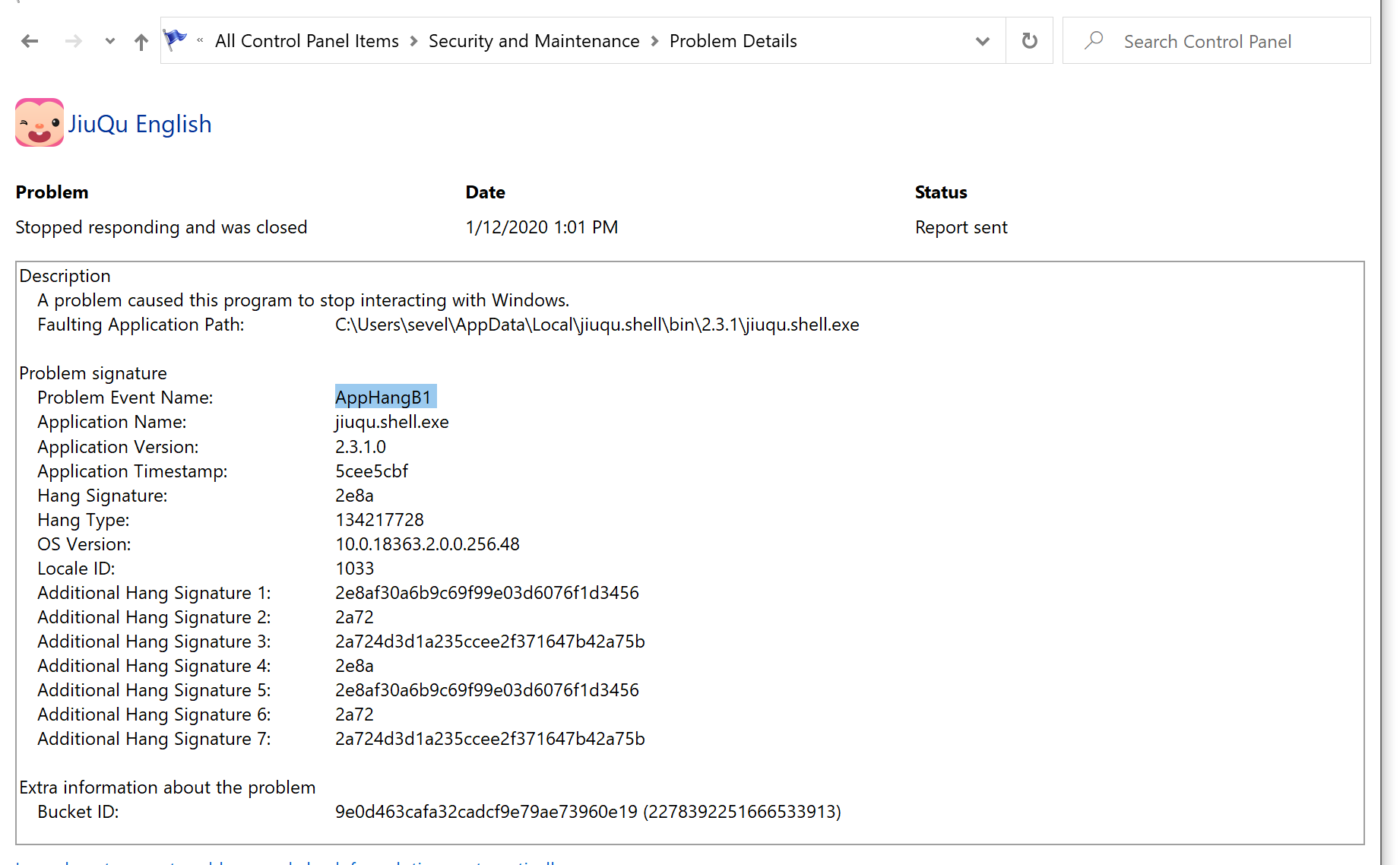The height and width of the screenshot is (865, 1400).
Task: Click the faulting application path value
Action: pyautogui.click(x=597, y=325)
